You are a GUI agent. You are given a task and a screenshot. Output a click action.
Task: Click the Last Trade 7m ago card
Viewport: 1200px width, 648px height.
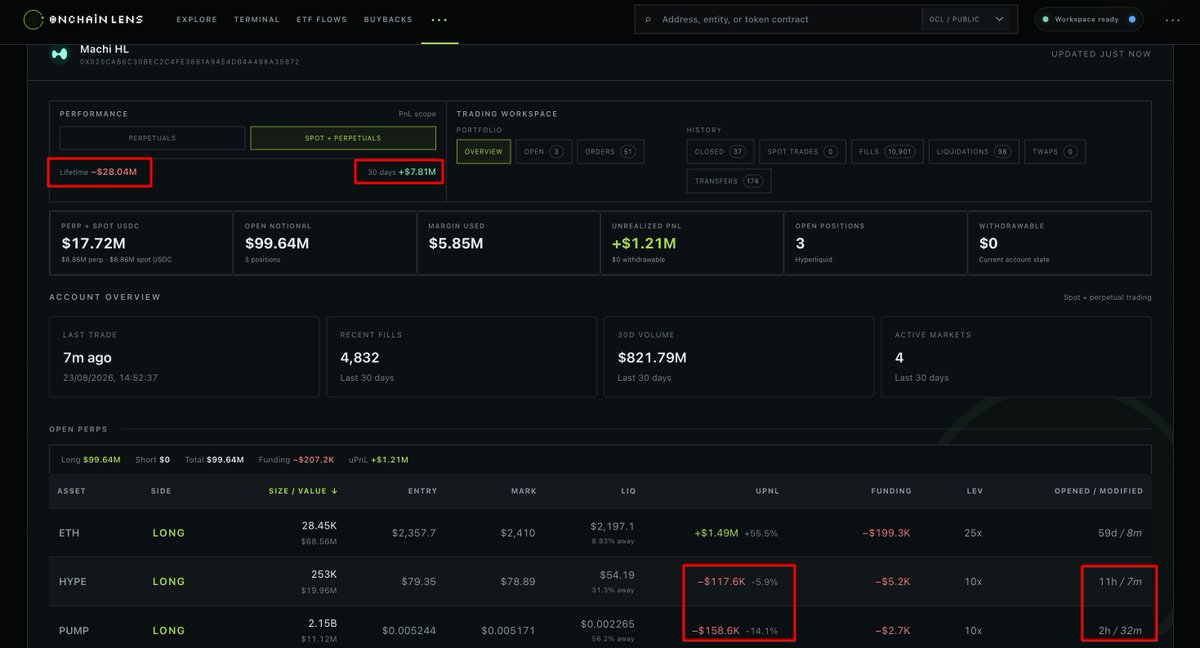pyautogui.click(x=184, y=358)
